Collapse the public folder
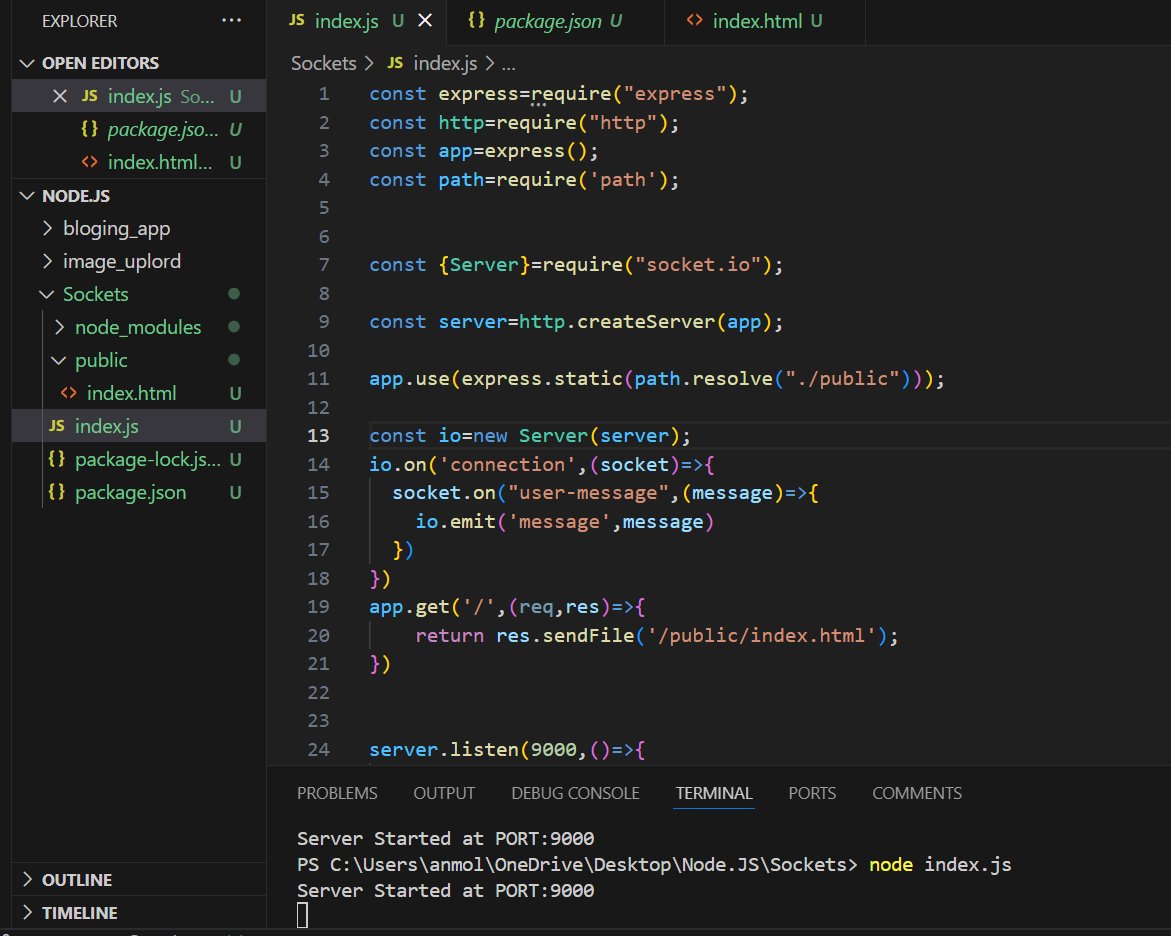The image size is (1171, 936). (x=140, y=359)
